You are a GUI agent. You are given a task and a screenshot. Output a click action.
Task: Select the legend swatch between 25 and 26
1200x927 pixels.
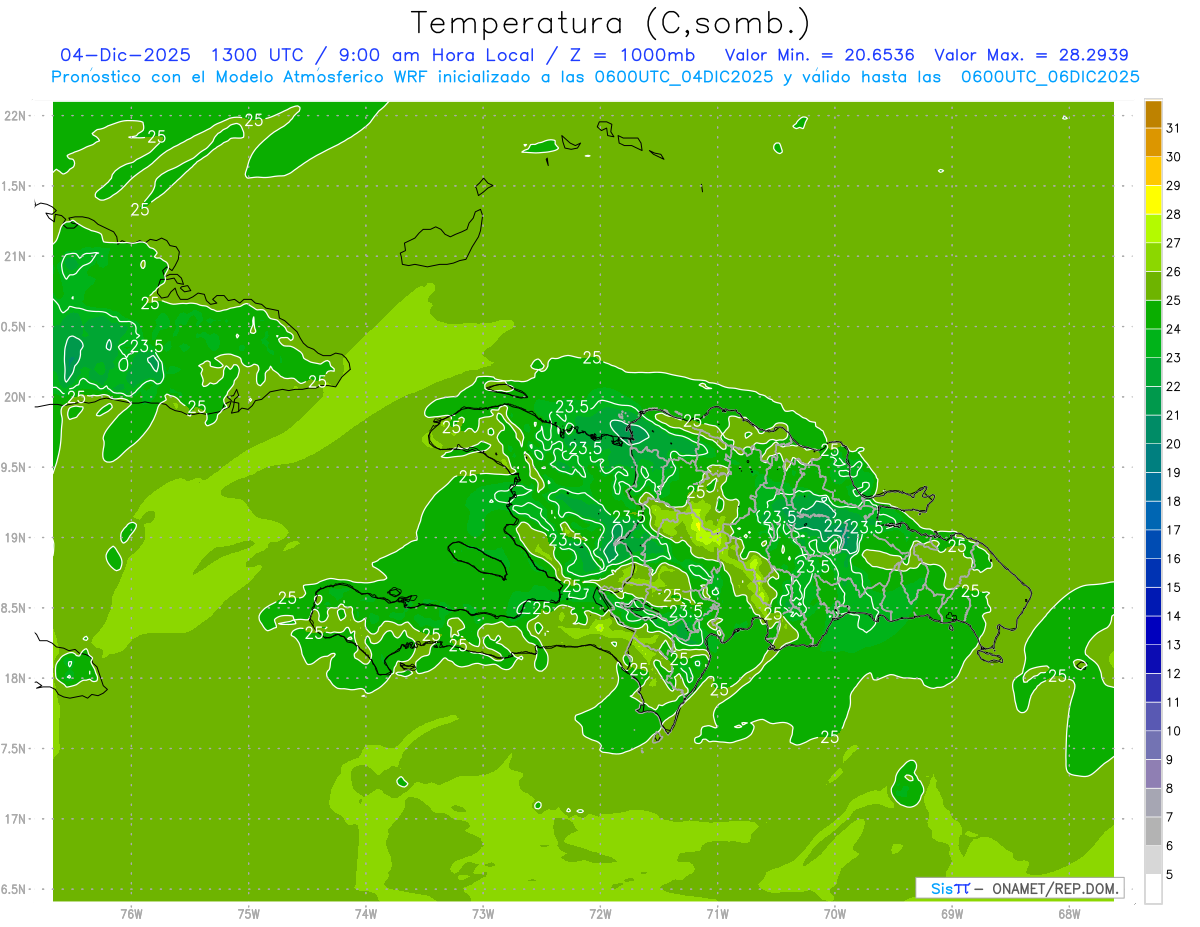click(x=1153, y=285)
